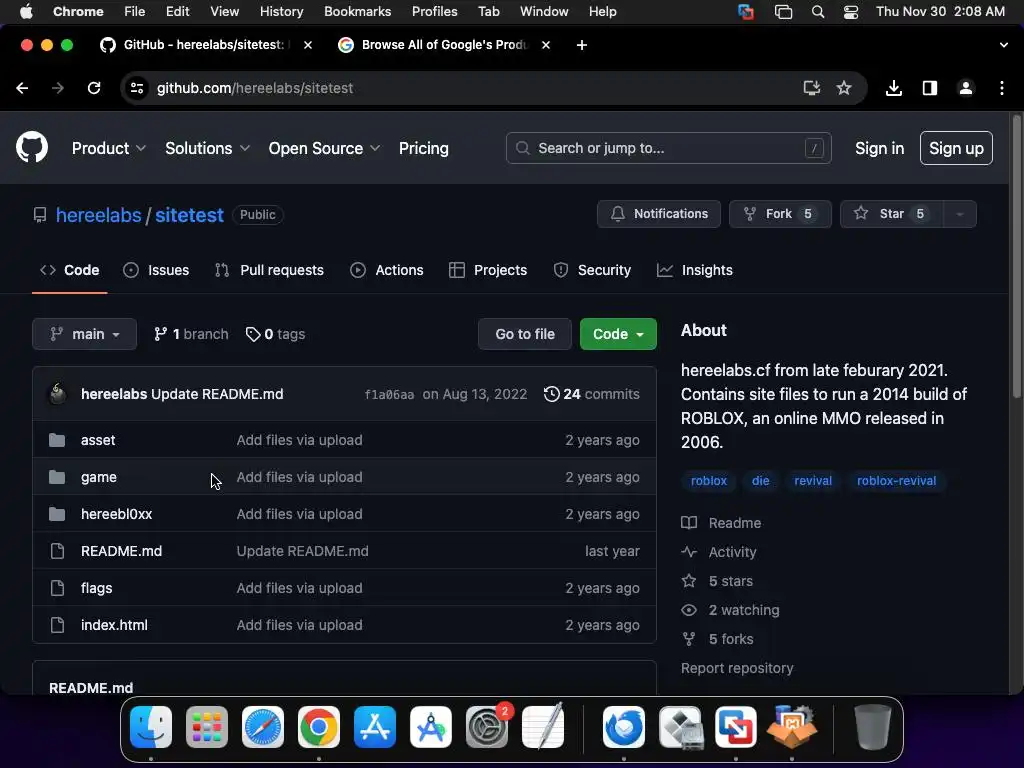Image resolution: width=1024 pixels, height=768 pixels.
Task: Expand the Product menu
Action: pyautogui.click(x=108, y=148)
